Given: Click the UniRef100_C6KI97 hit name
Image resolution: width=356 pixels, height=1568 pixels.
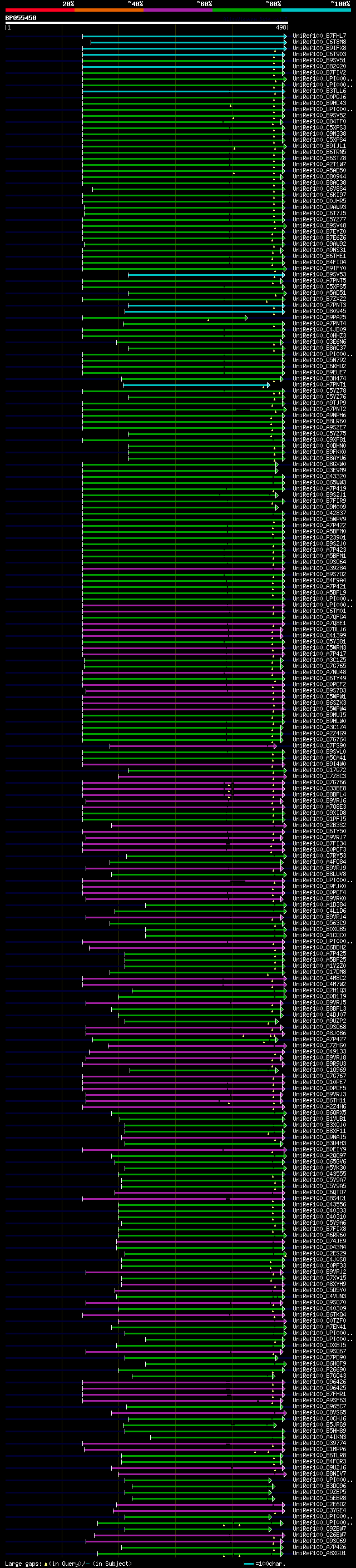Looking at the screenshot, I should pyautogui.click(x=319, y=195).
